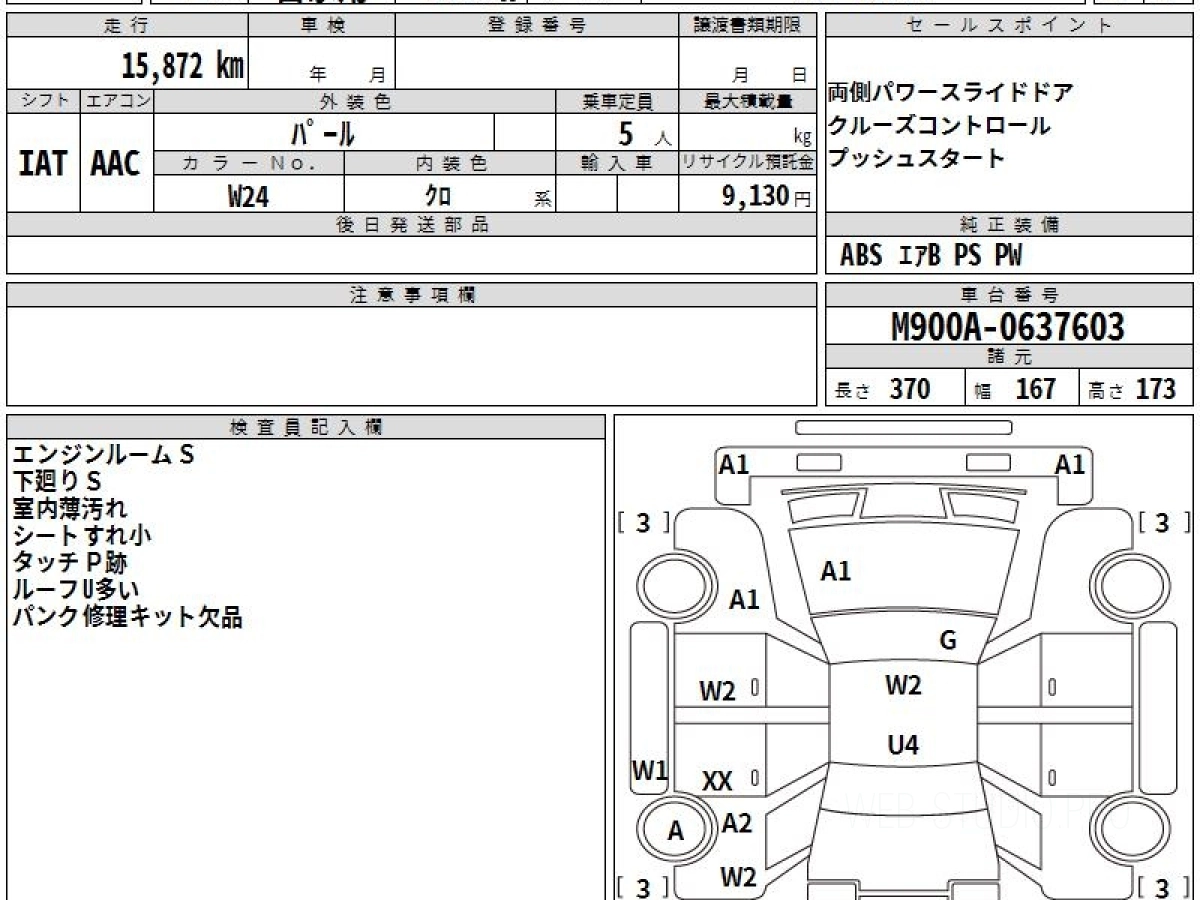Select inspector note パンク修理キット欠品
The height and width of the screenshot is (900, 1200).
(x=127, y=617)
